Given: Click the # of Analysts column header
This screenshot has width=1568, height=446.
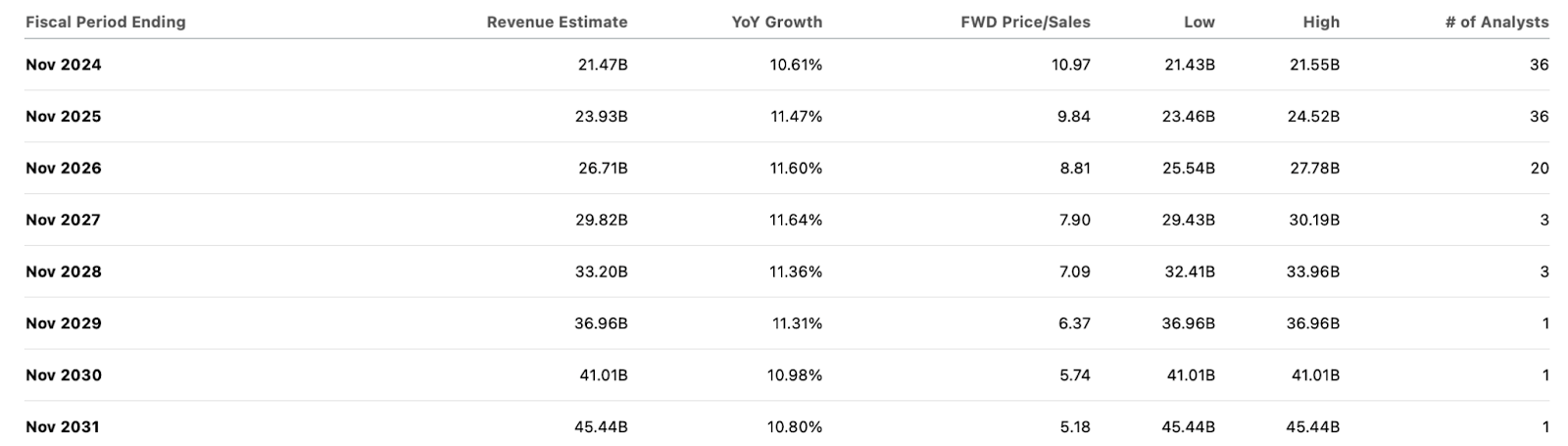Looking at the screenshot, I should click(1496, 22).
